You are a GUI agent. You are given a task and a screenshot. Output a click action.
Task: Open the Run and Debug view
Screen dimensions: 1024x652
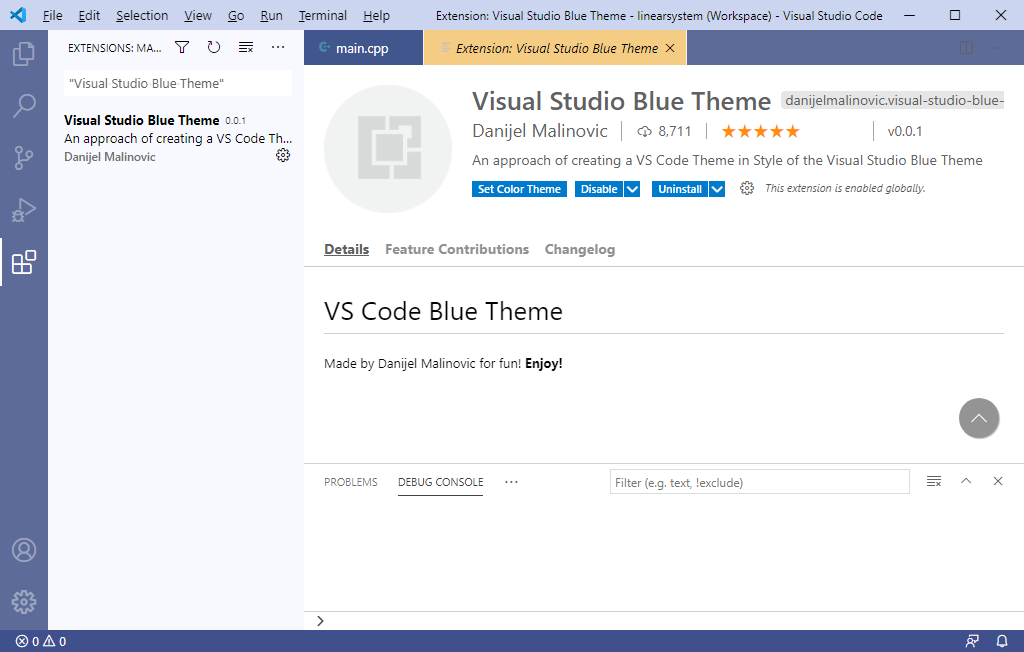click(x=24, y=210)
